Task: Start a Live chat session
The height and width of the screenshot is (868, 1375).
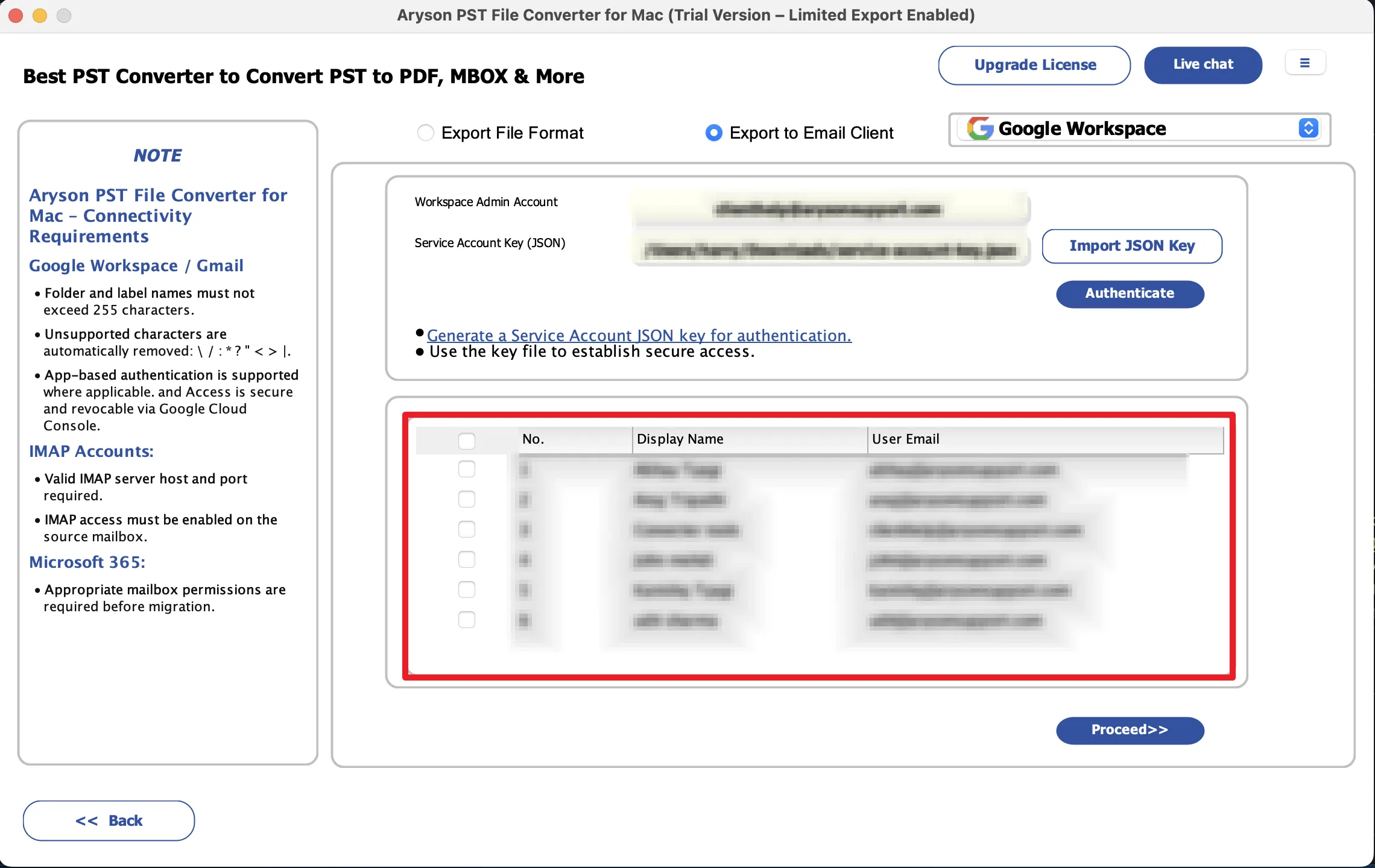Action: pos(1203,64)
